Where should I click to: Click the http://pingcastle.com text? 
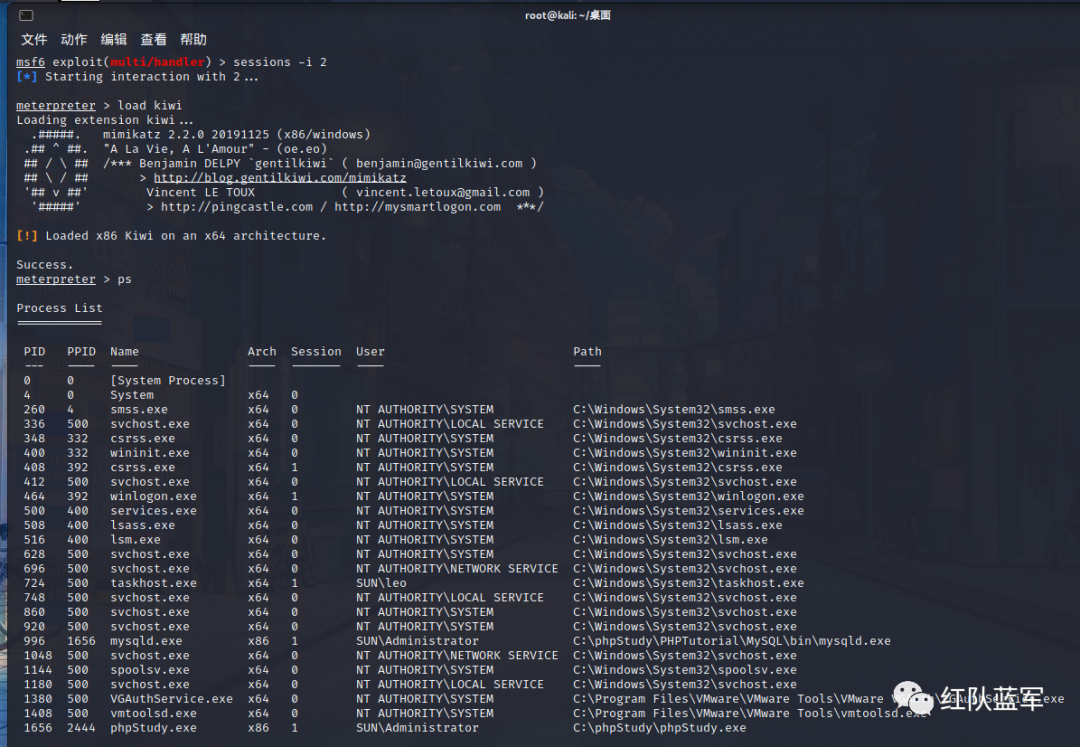coord(236,207)
